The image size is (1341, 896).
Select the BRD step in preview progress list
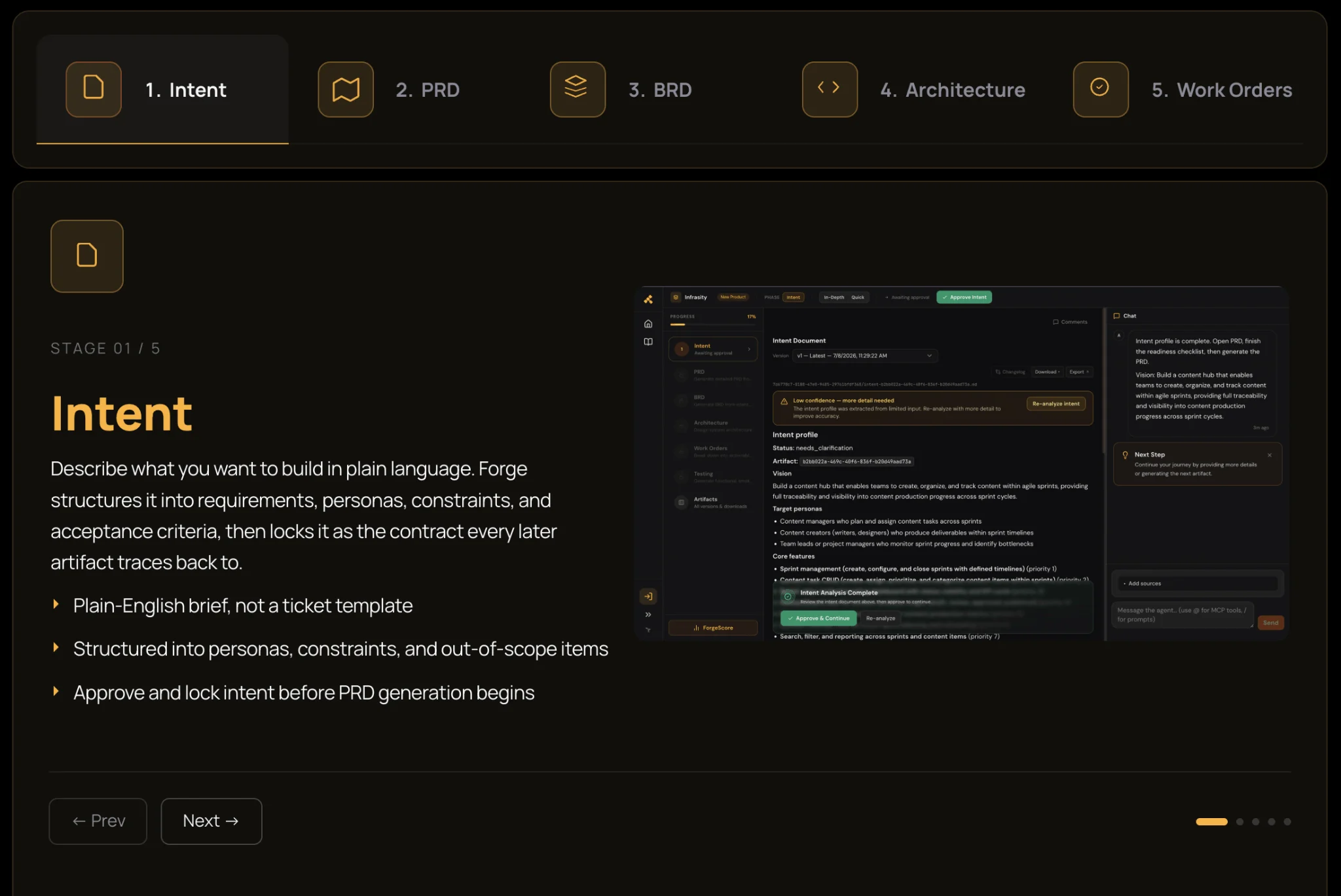pyautogui.click(x=714, y=400)
